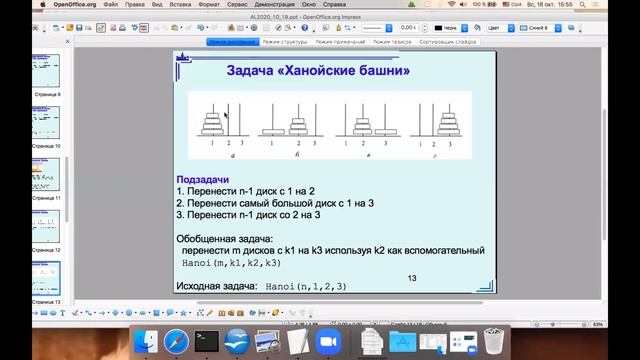Open the fill color dropdown "Синий 8"

point(558,28)
